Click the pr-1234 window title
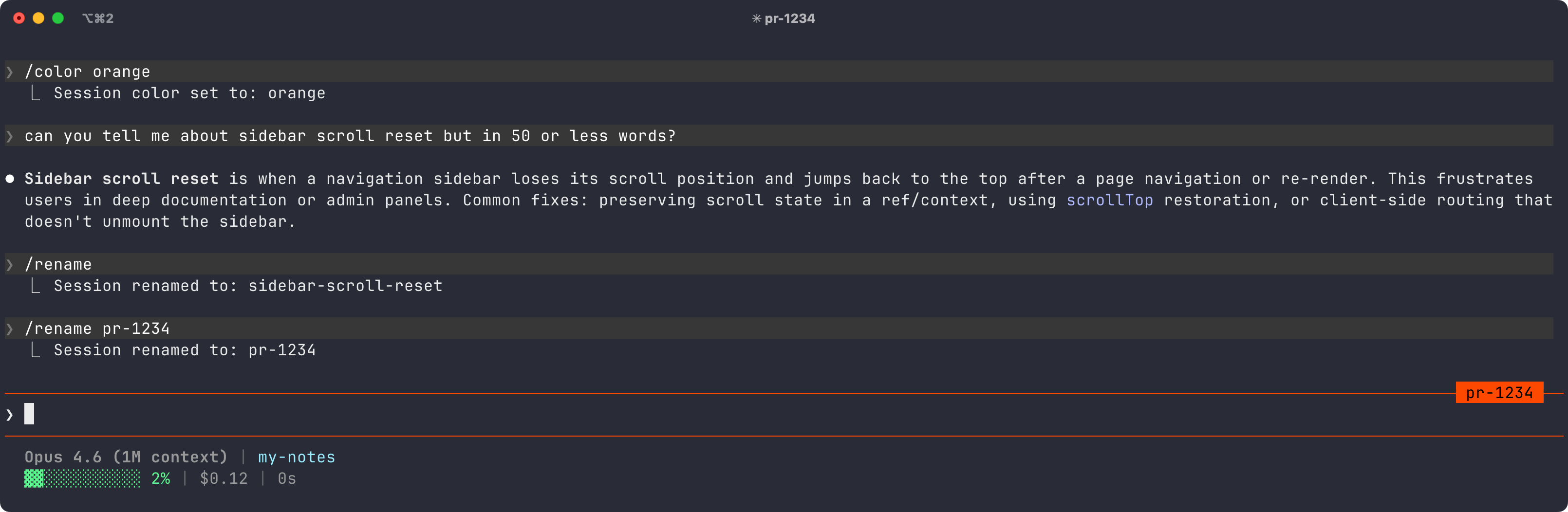 click(x=790, y=18)
